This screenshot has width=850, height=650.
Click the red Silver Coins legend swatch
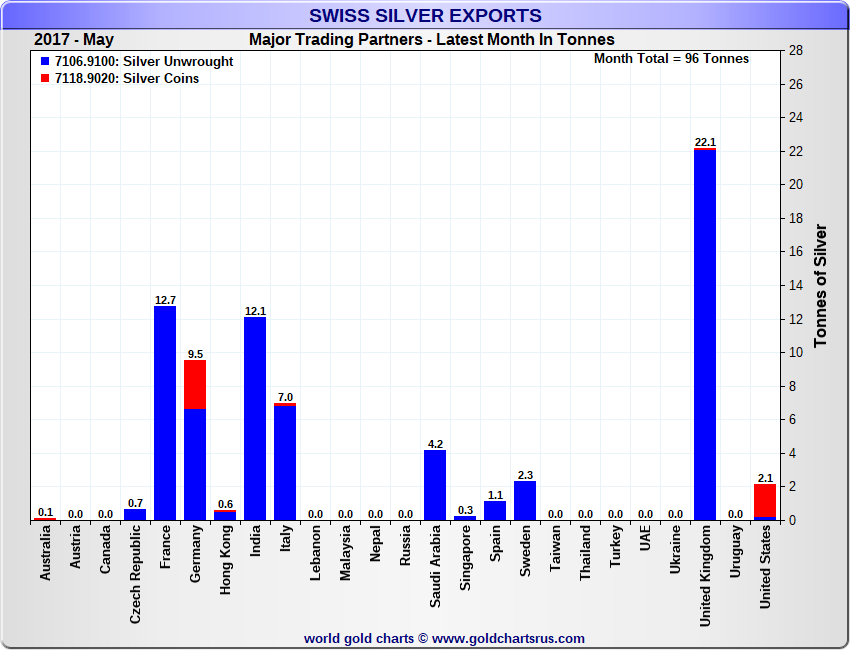click(45, 79)
